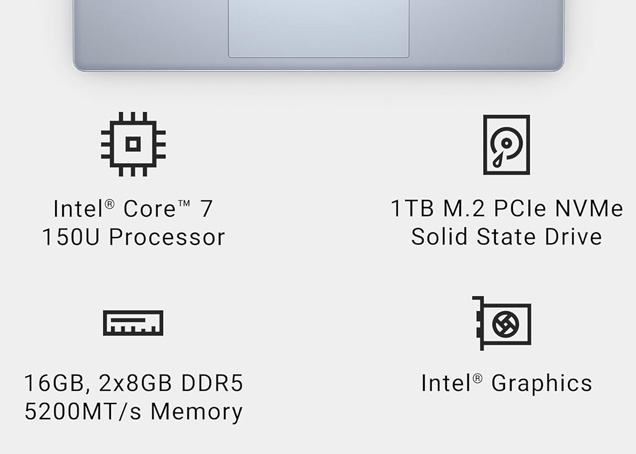Click the solid state drive icon
636x454 pixels.
[506, 145]
